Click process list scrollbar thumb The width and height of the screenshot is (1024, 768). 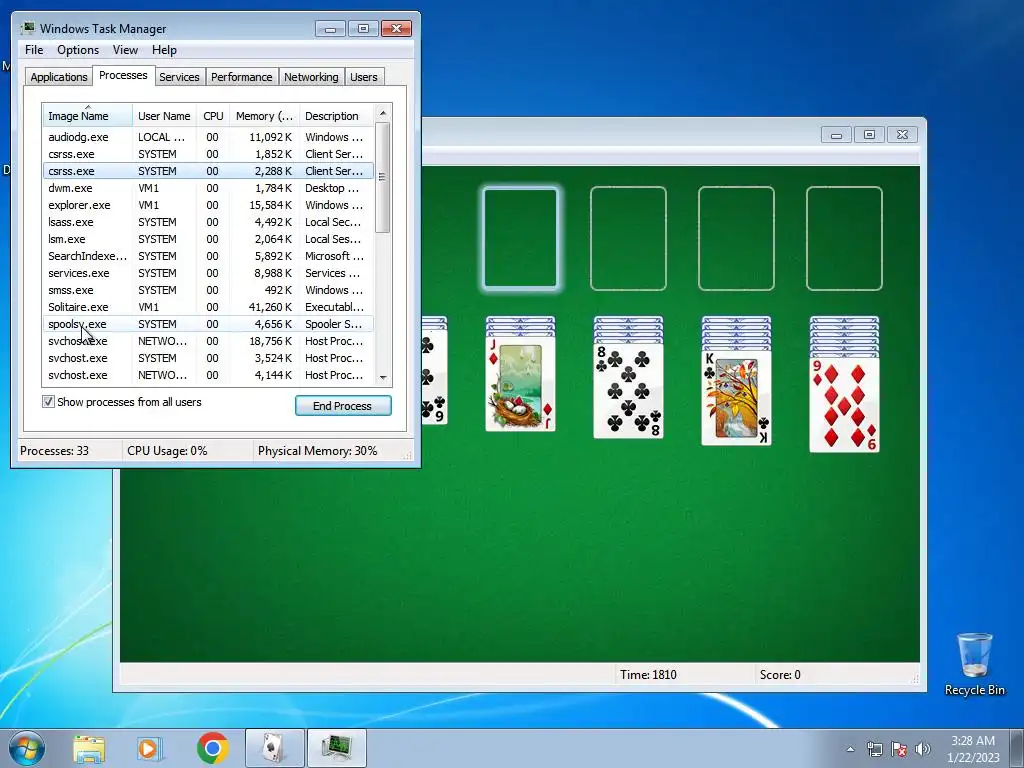pos(383,177)
